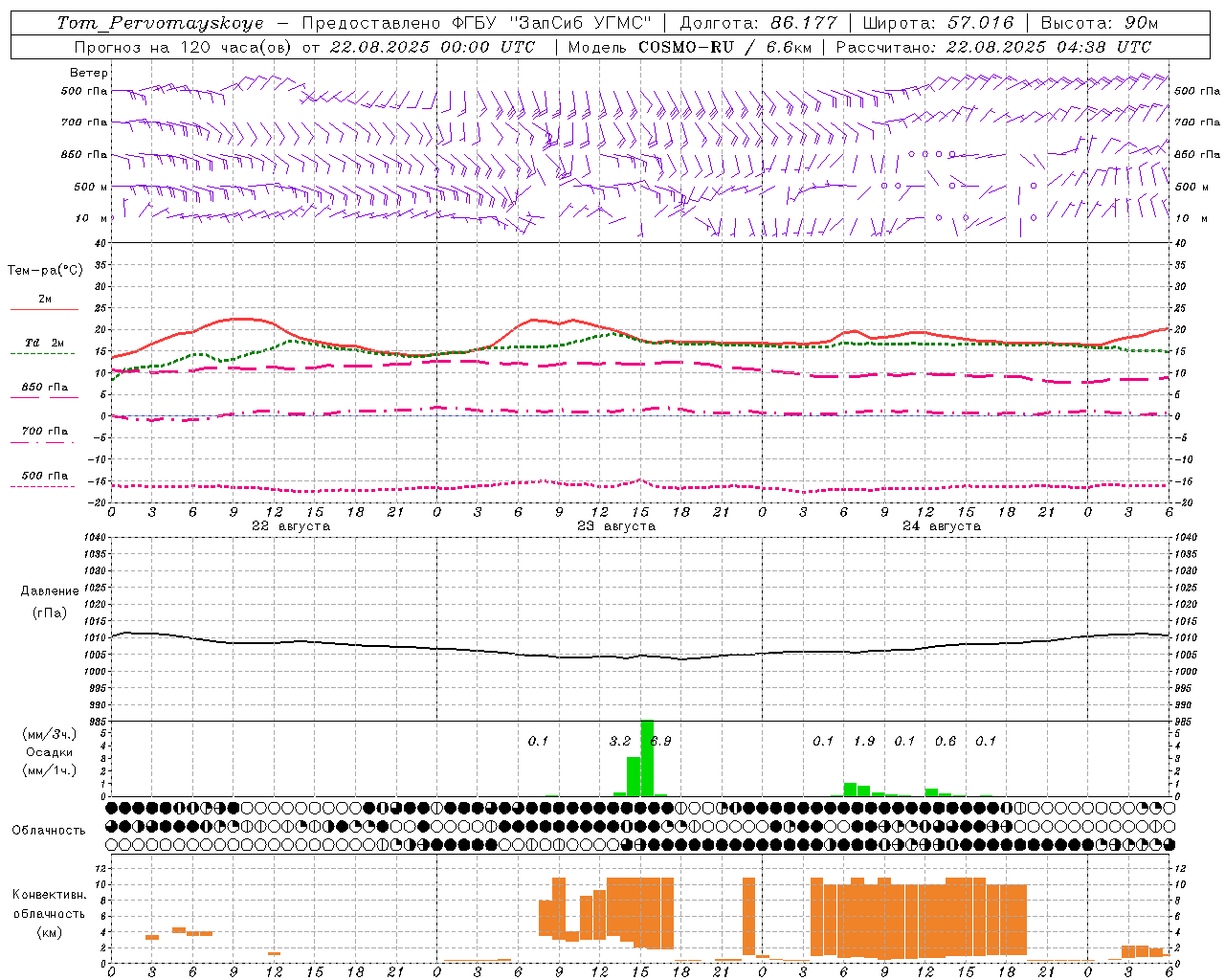
Task: Click the "22 августа" date label
Action: point(291,526)
